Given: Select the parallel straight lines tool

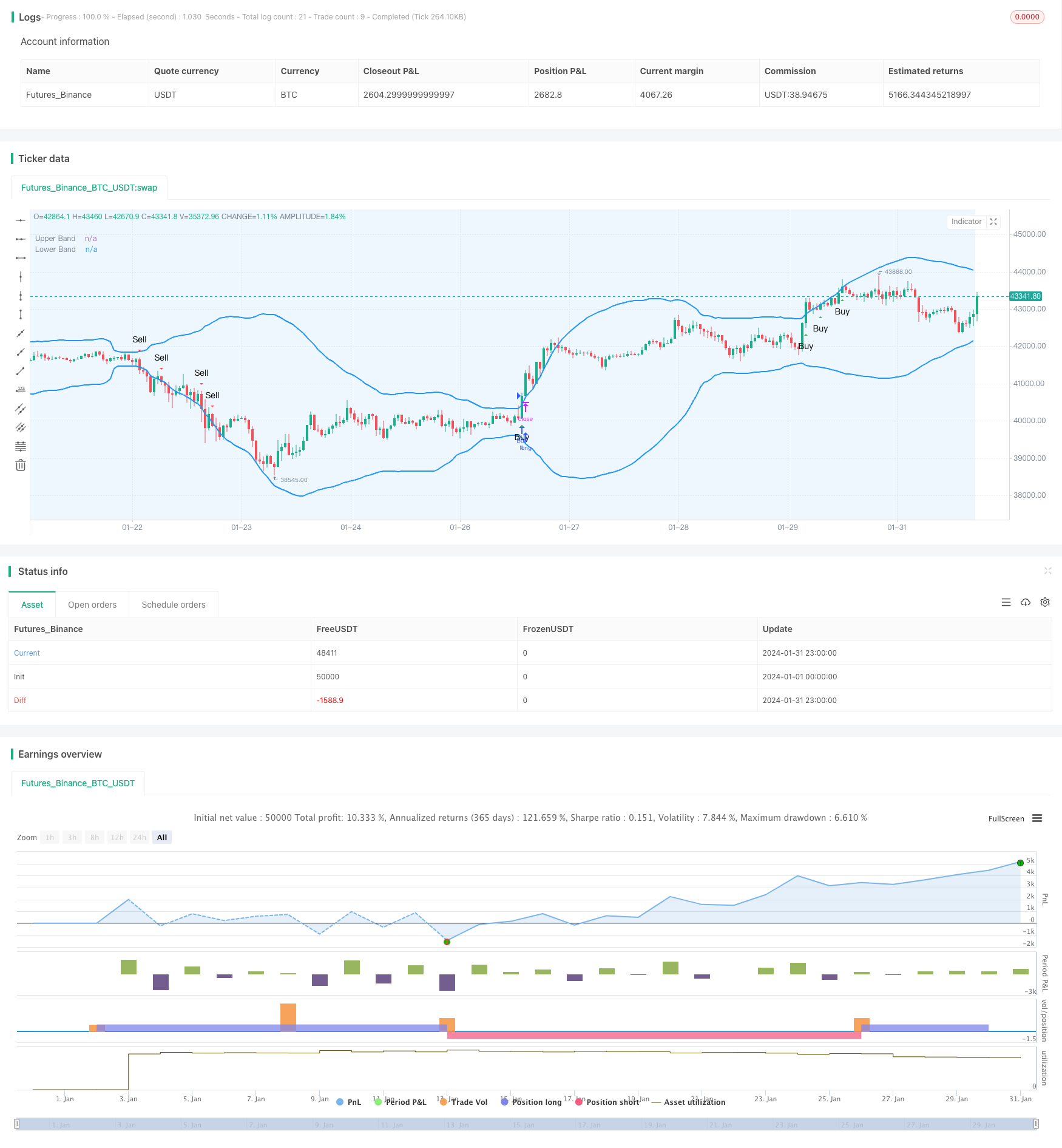Looking at the screenshot, I should click(x=21, y=427).
